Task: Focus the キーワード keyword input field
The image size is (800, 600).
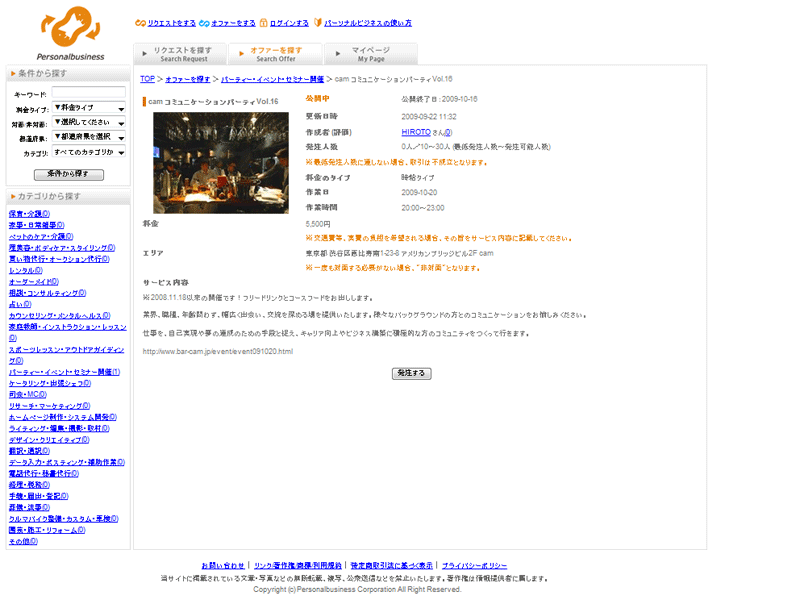Action: (x=89, y=92)
